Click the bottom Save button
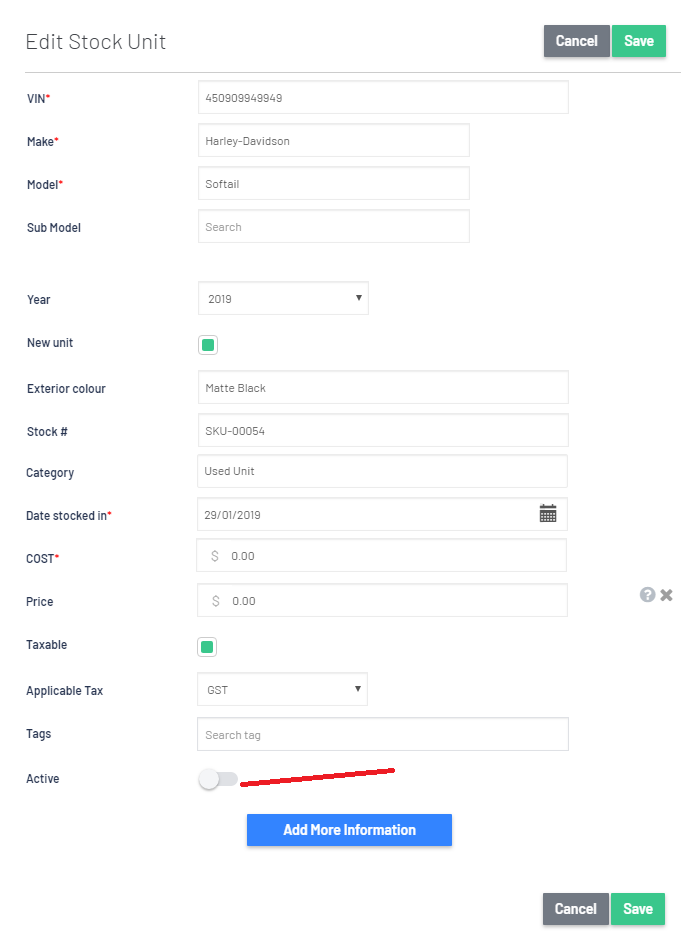Screen dimensions: 695x943 (637, 909)
